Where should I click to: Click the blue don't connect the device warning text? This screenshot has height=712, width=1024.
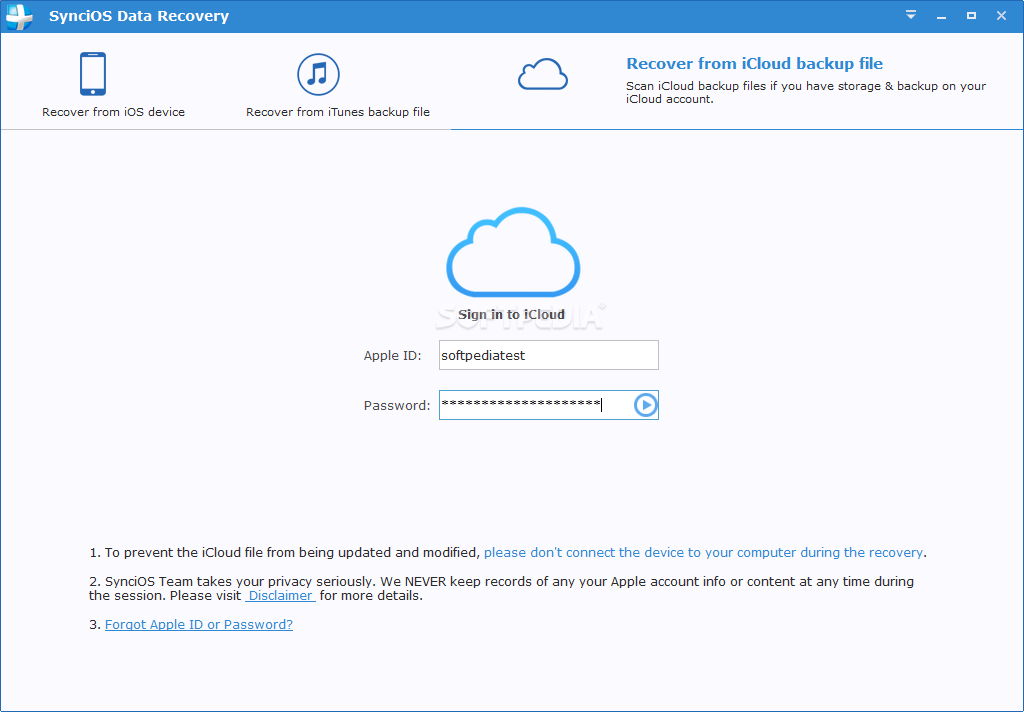703,553
